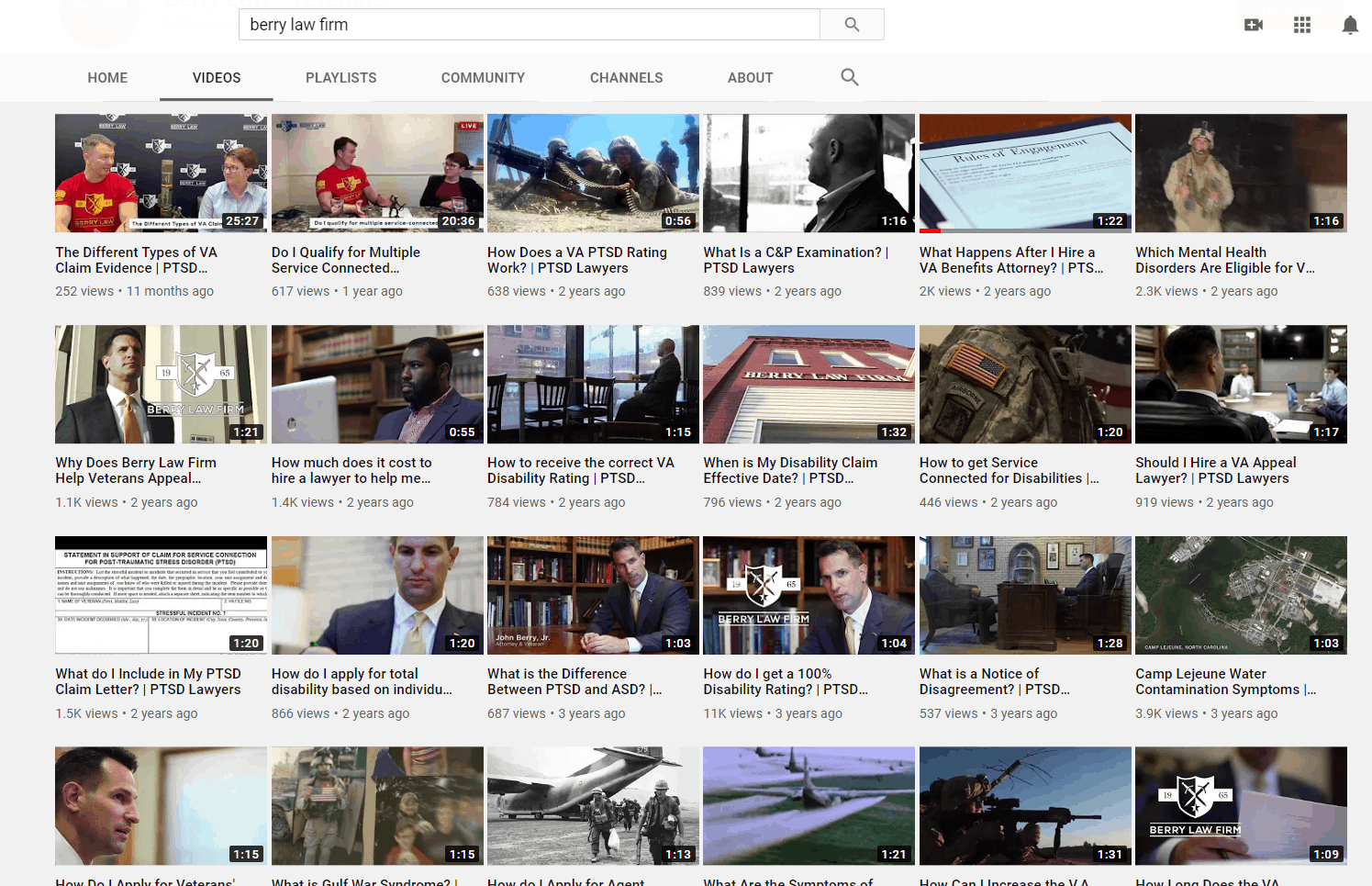This screenshot has height=886, width=1372.
Task: Open 'Camp Lejeune Water Contamination Symptoms' title
Action: pos(1225,682)
